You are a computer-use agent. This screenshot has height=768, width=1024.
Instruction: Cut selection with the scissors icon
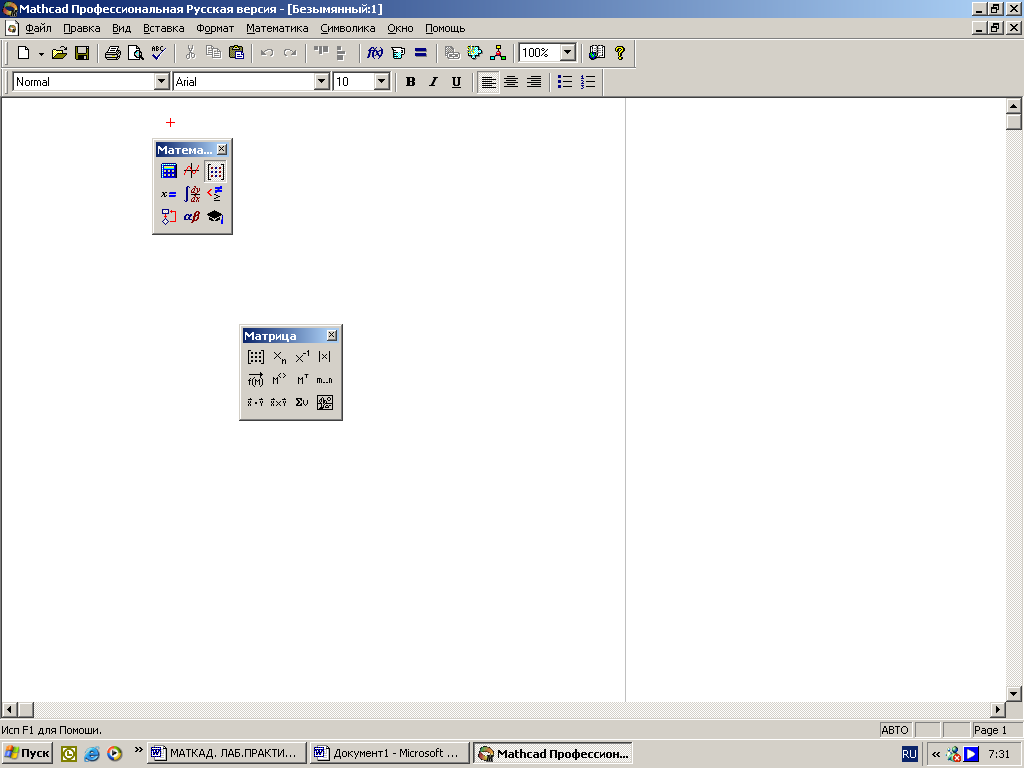[x=190, y=53]
